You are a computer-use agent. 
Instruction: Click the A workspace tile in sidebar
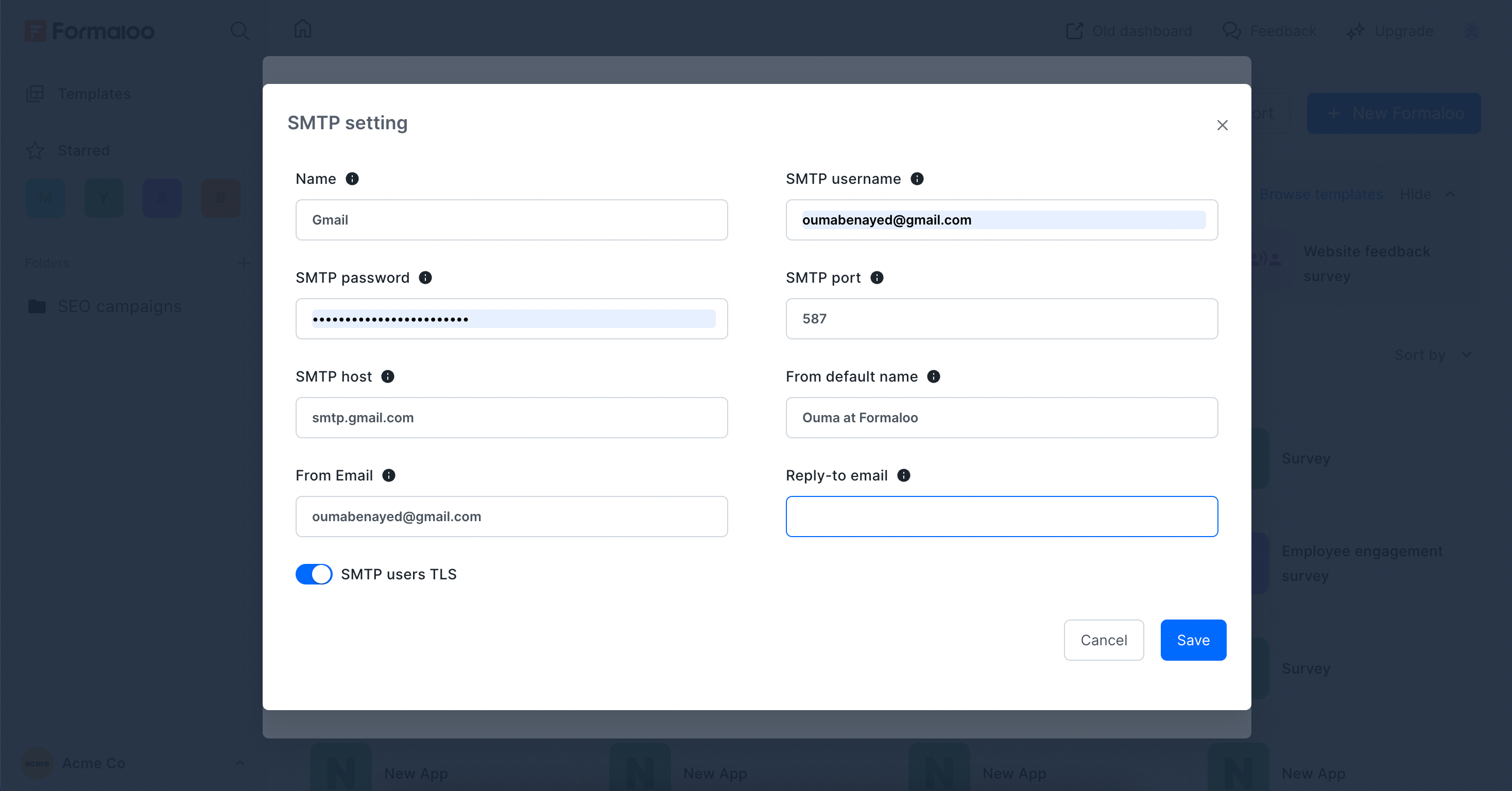162,198
